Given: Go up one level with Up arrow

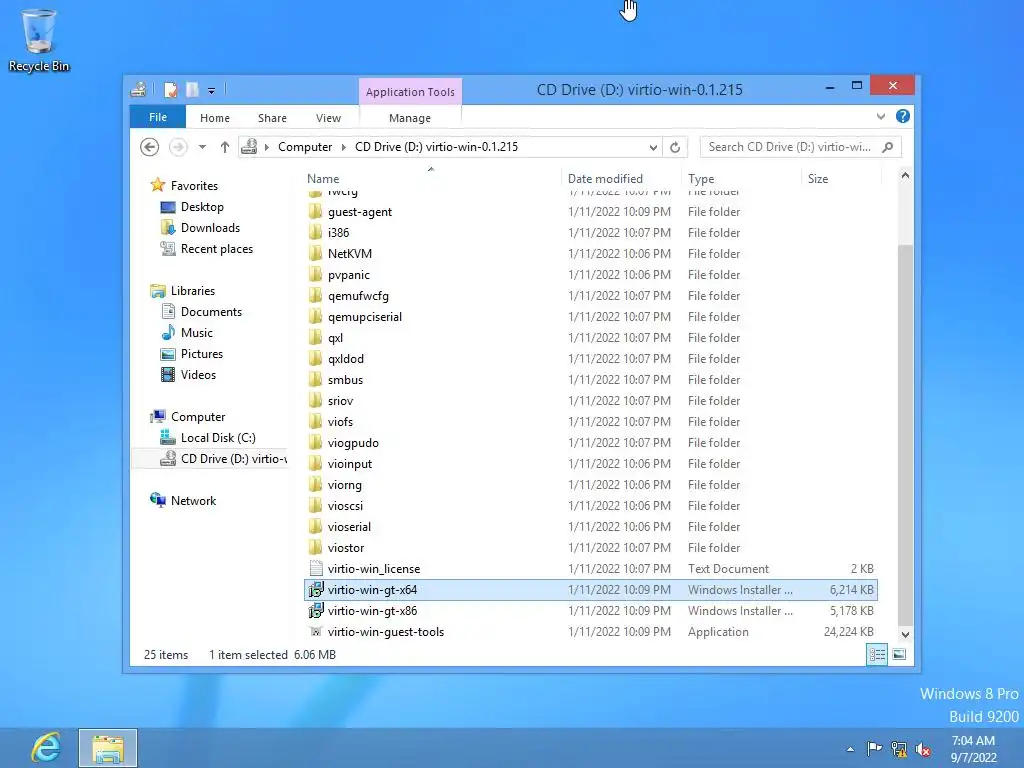Looking at the screenshot, I should coord(225,147).
